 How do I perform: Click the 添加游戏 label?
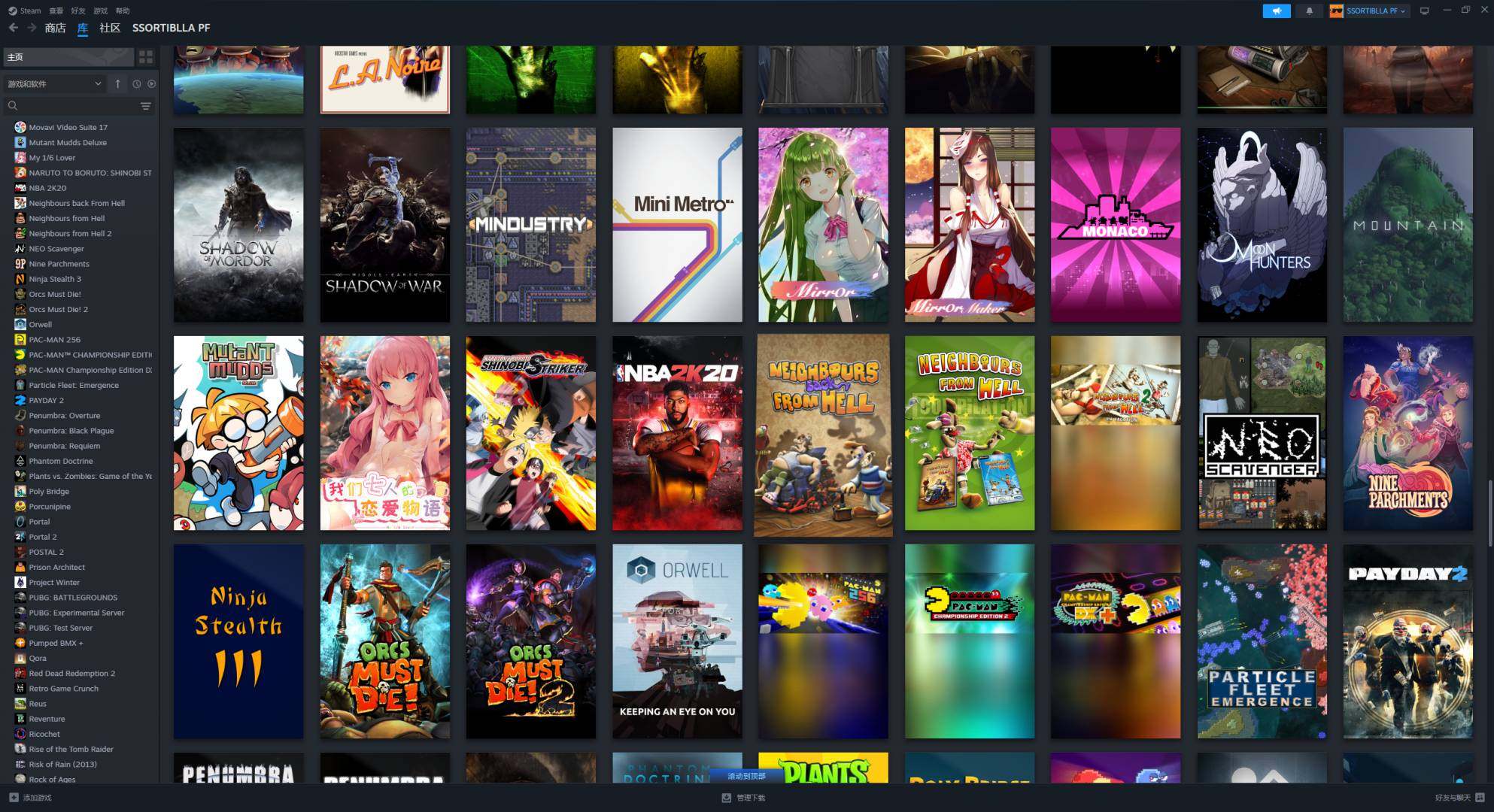pos(38,798)
